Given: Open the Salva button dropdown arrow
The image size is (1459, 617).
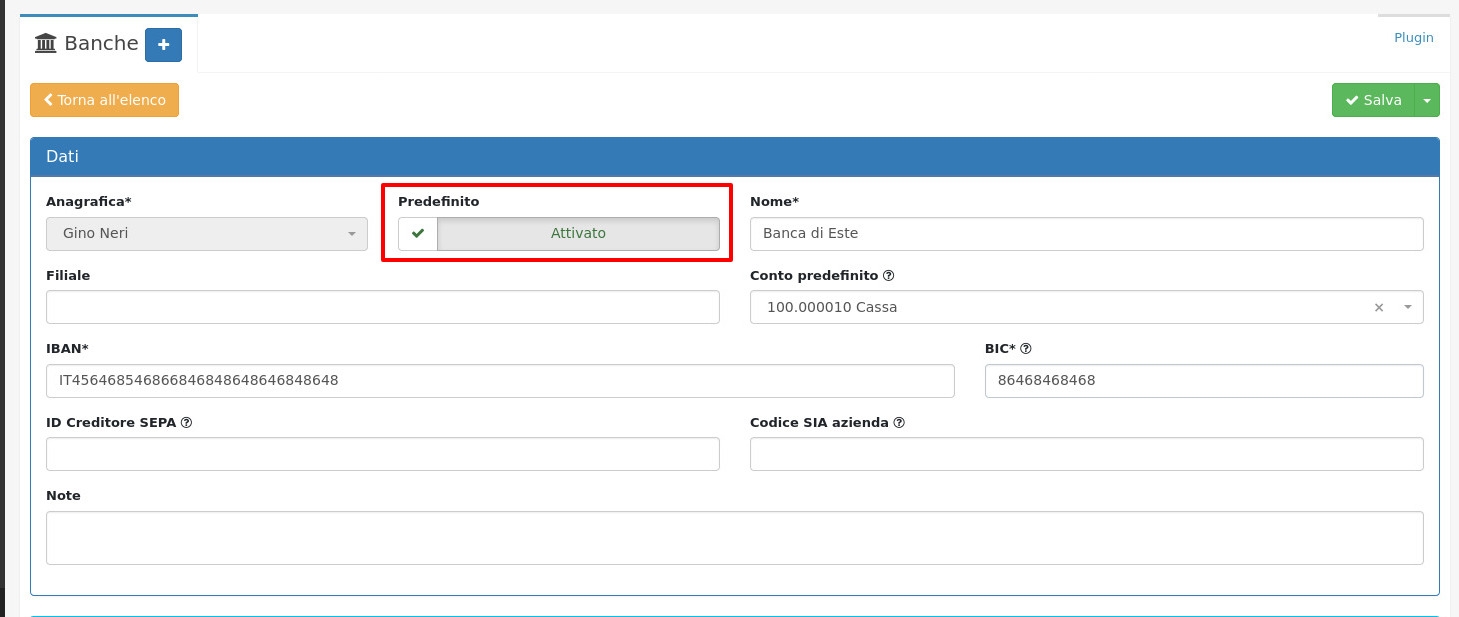Looking at the screenshot, I should point(1427,100).
